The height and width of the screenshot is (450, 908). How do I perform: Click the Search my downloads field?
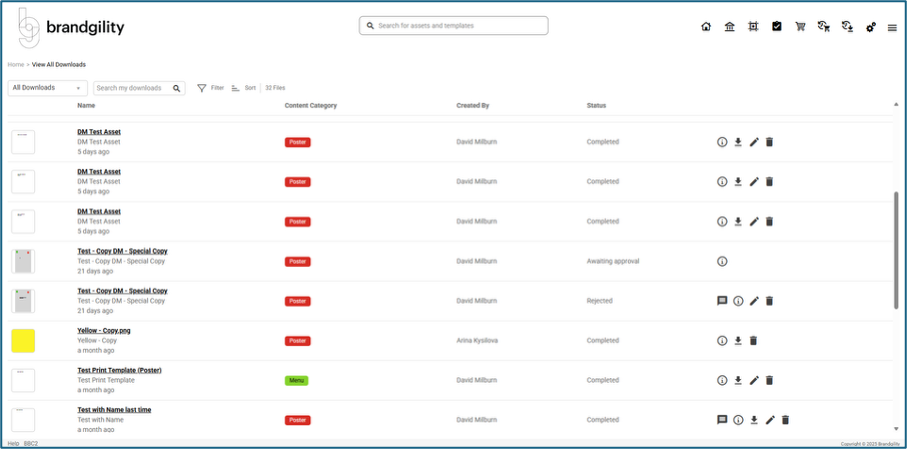click(x=133, y=88)
